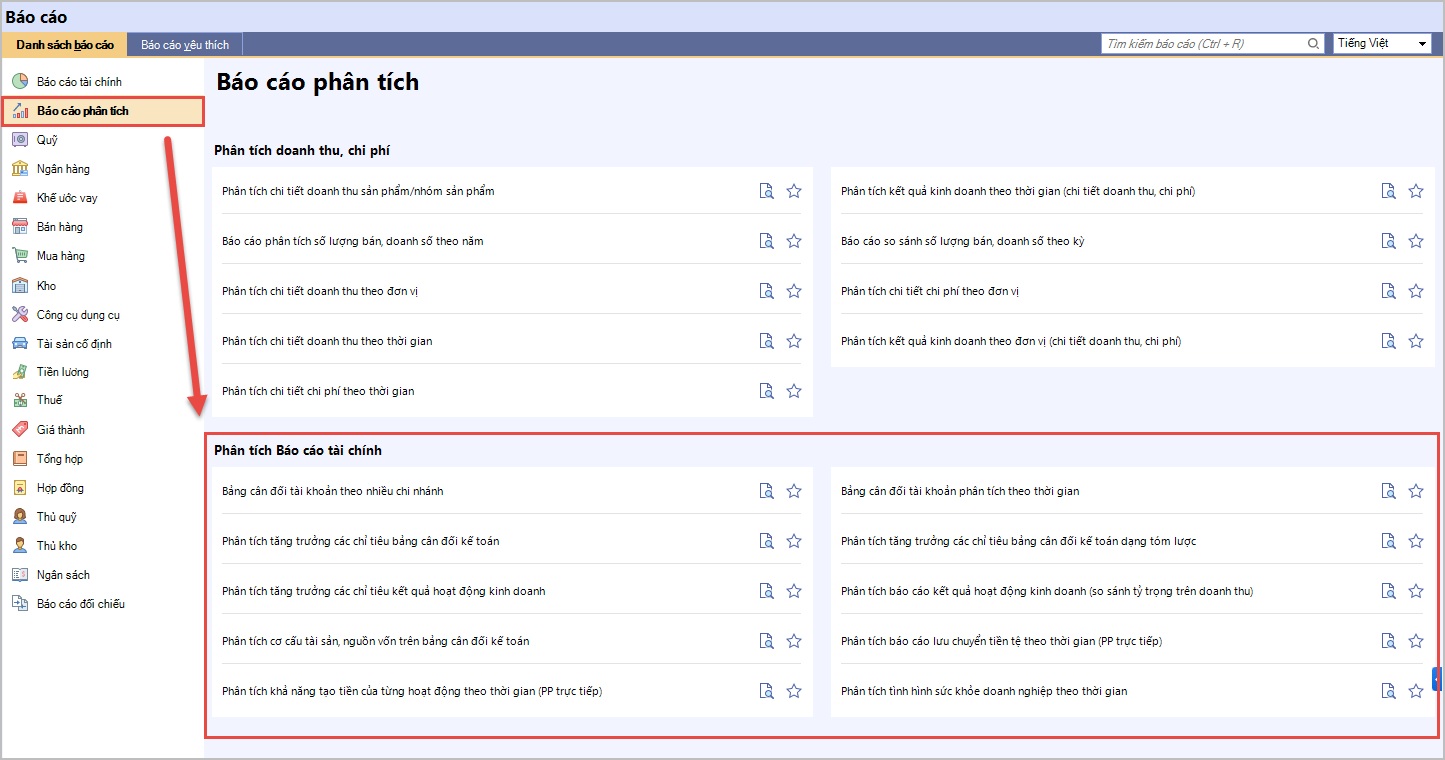Screen dimensions: 1445x760
Task: Preview Phân tích chi tiết doanh thu theo đơn vị
Action: (x=767, y=291)
